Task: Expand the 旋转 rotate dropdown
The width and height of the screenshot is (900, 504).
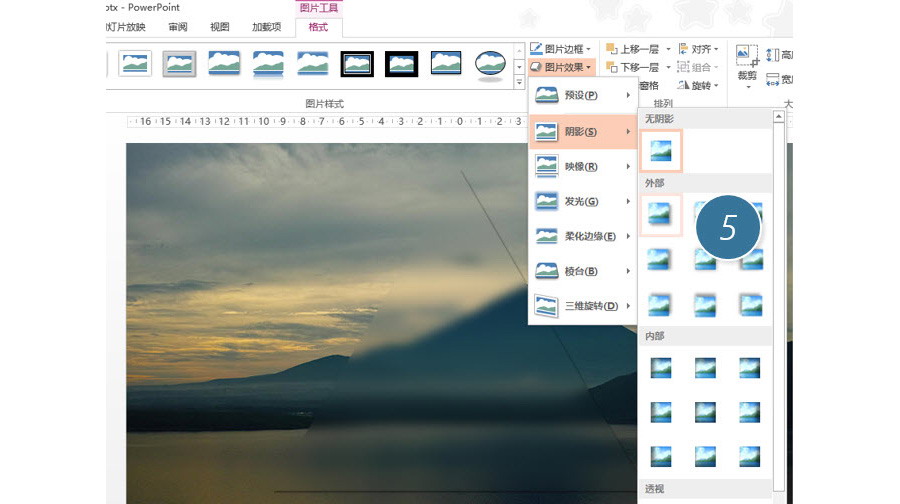Action: (699, 86)
